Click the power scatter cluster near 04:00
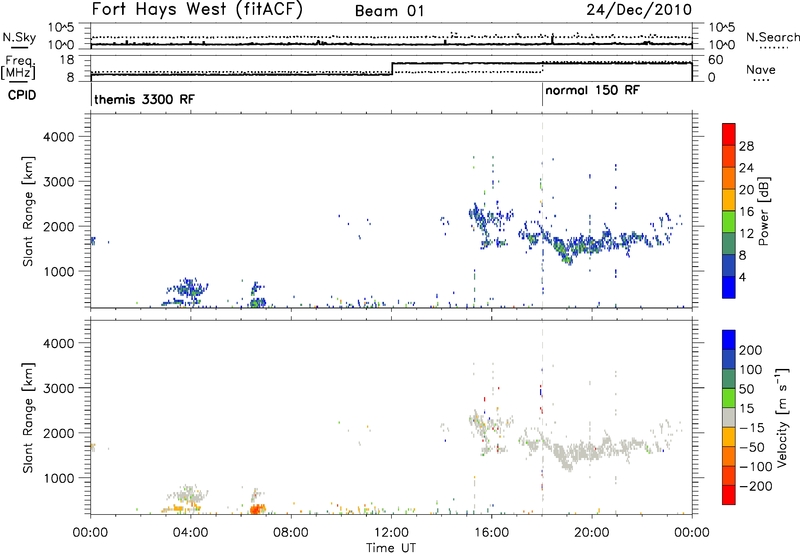This screenshot has width=800, height=554. (187, 292)
